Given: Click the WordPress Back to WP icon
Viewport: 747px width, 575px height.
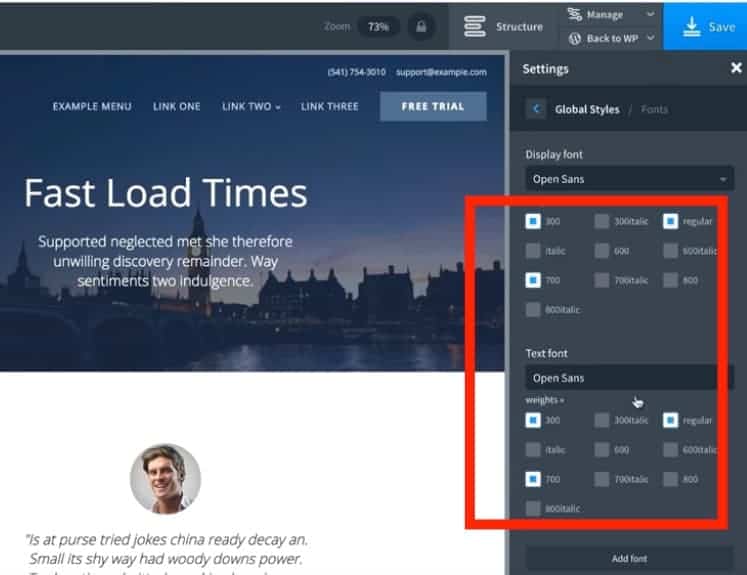Looking at the screenshot, I should [x=574, y=39].
